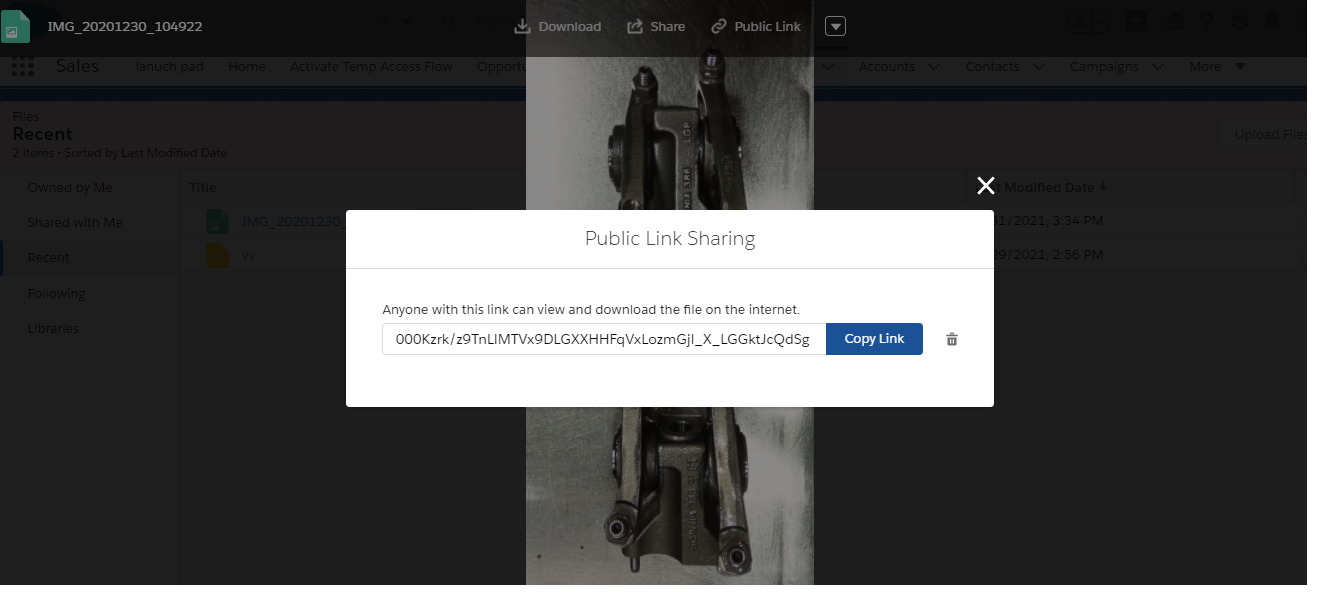Open the lanuch pad tab
Image resolution: width=1318 pixels, height=592 pixels.
169,66
